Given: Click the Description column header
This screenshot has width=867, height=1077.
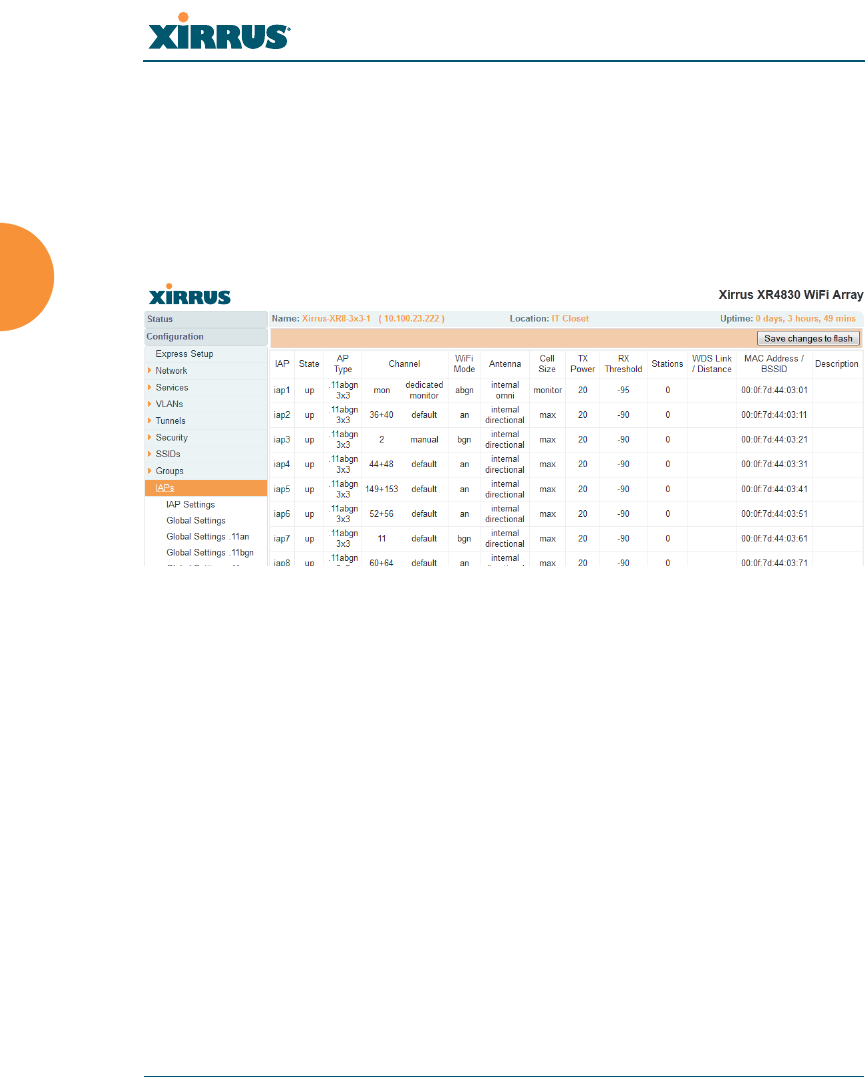Looking at the screenshot, I should [x=837, y=364].
